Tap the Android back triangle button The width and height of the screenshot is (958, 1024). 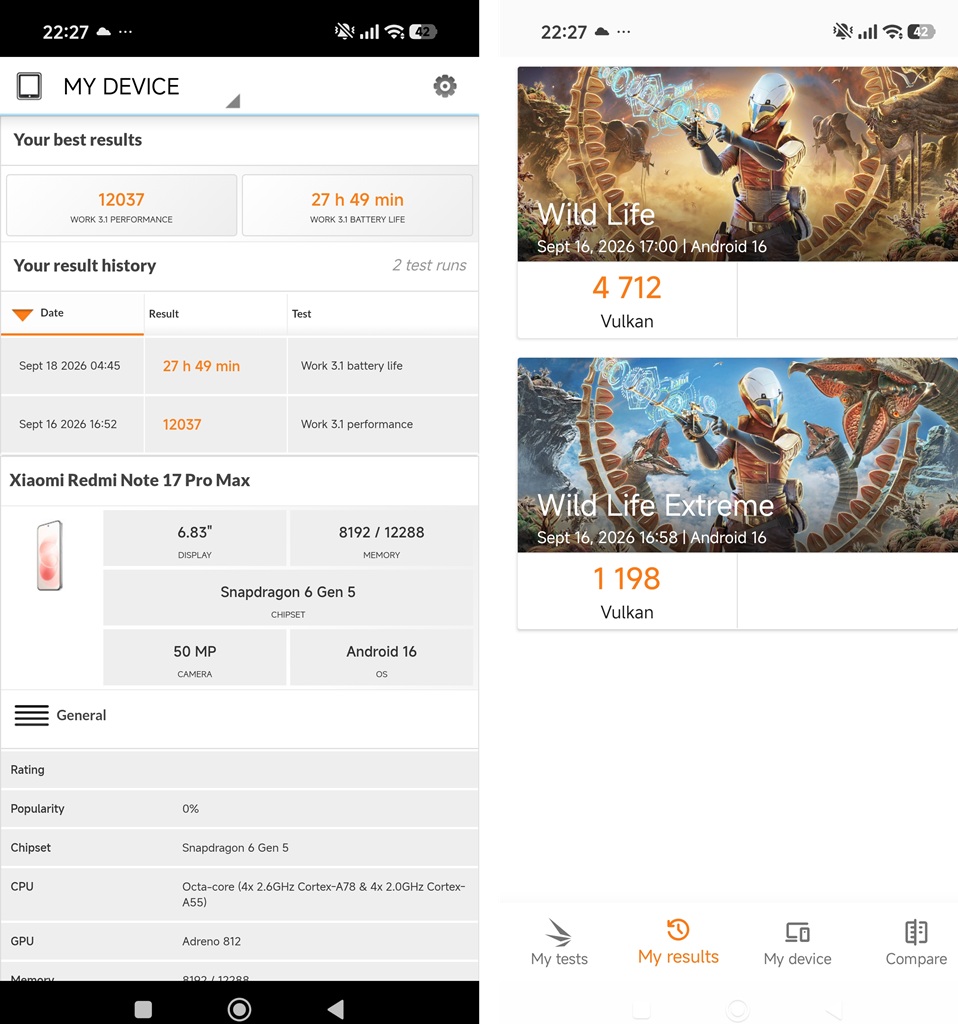click(x=336, y=1009)
